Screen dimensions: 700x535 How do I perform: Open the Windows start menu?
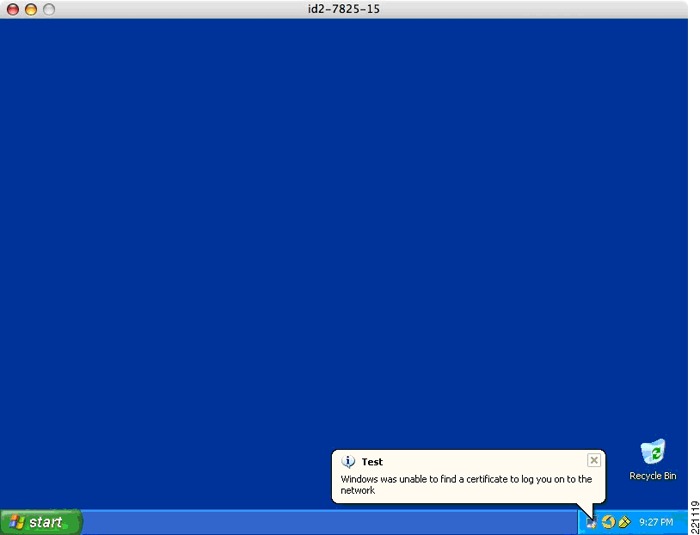tap(41, 522)
